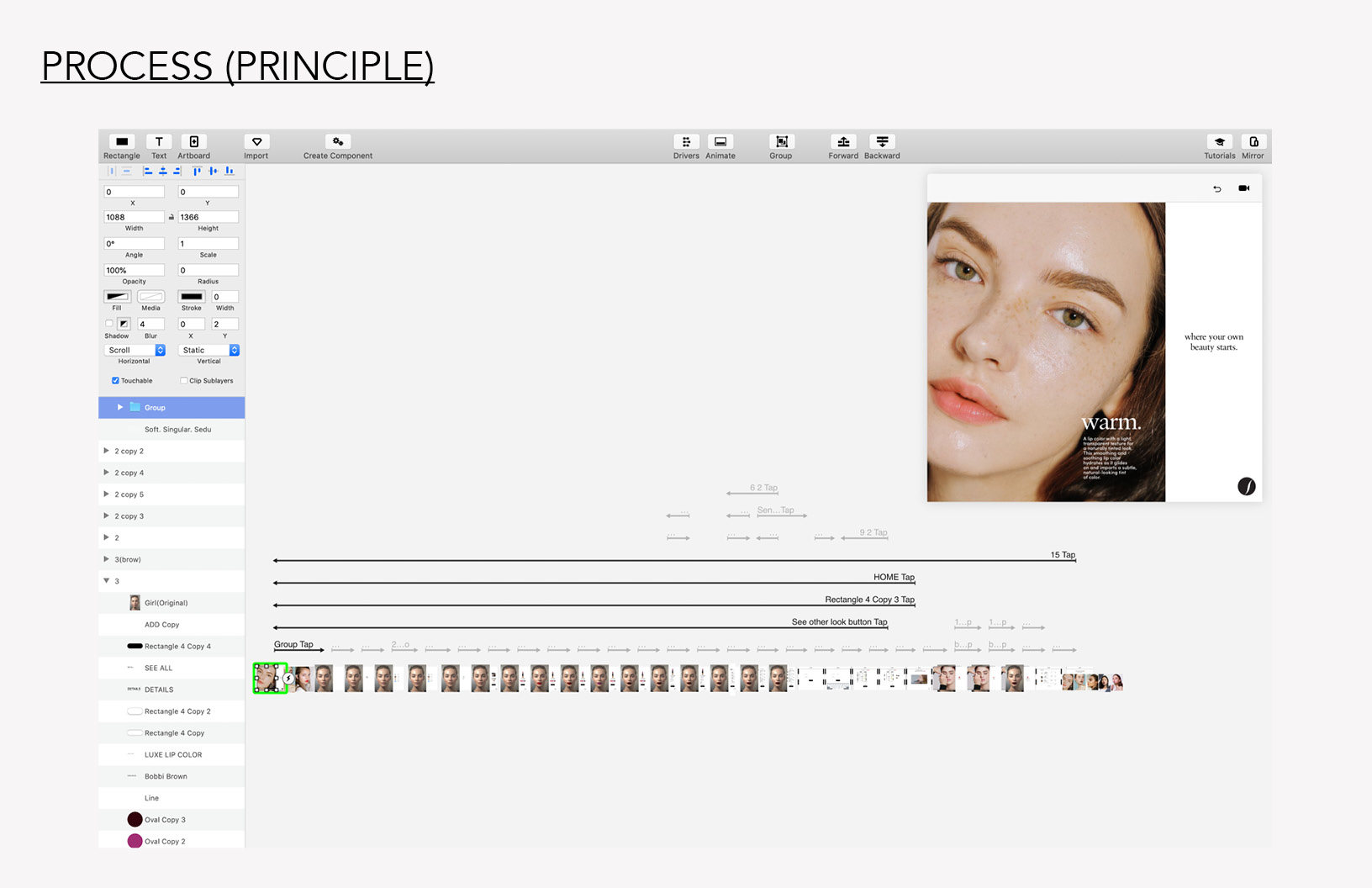Click the Blur field showing 4
The height and width of the screenshot is (888, 1372).
(151, 324)
